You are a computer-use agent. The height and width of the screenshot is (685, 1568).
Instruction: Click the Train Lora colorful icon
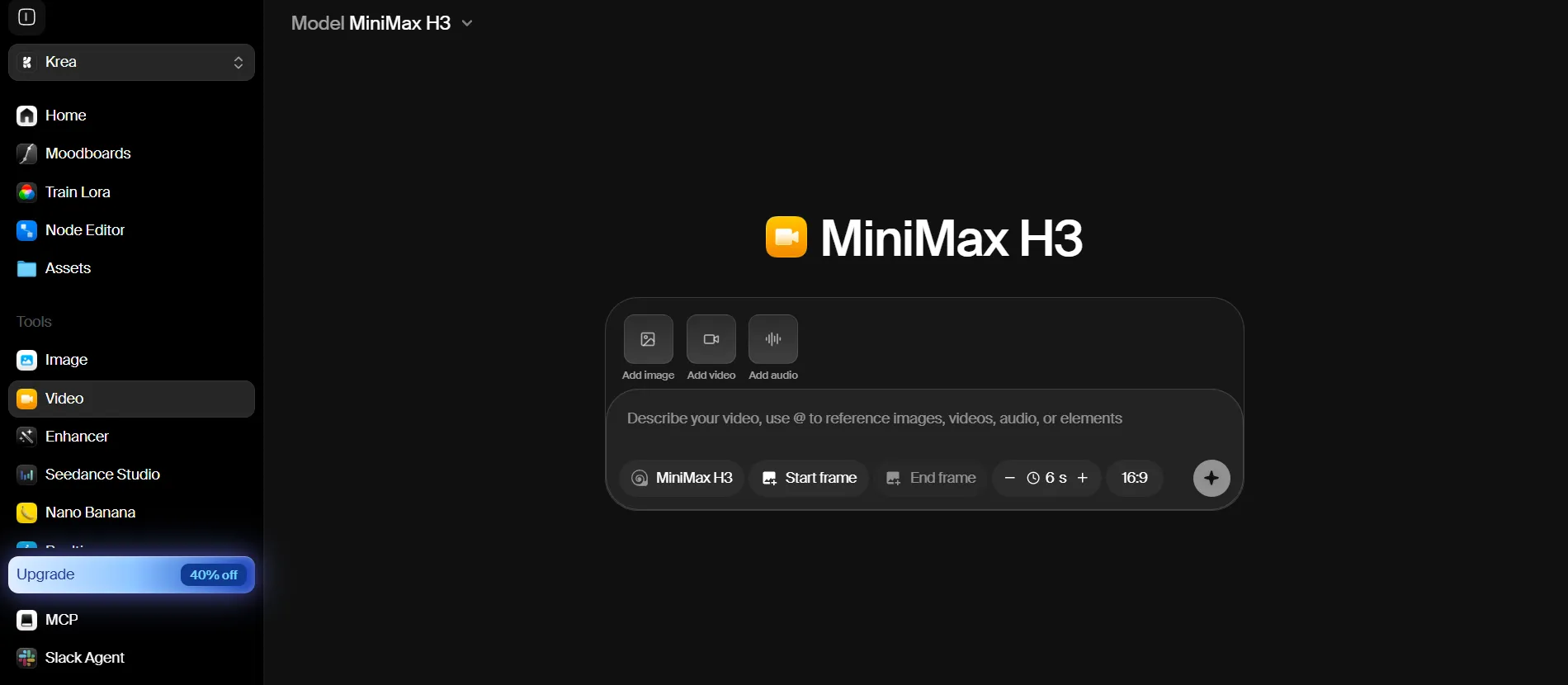pyautogui.click(x=26, y=192)
